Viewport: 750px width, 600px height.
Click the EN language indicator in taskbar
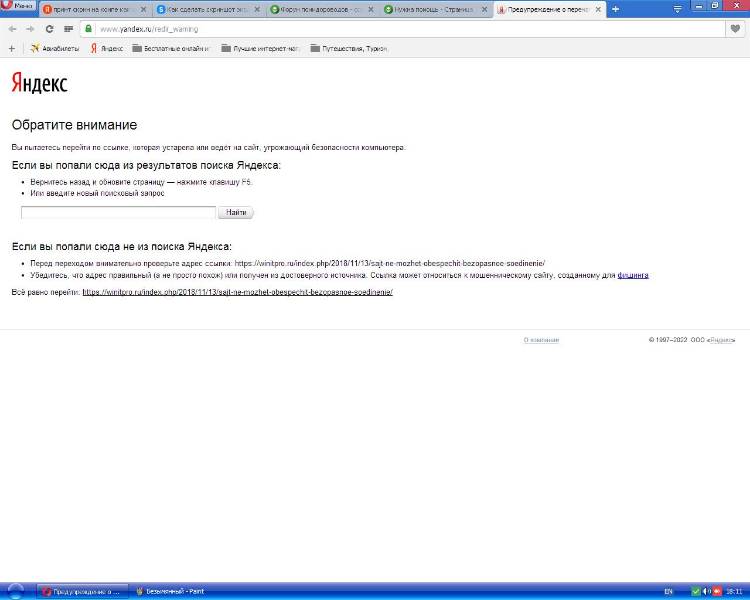coord(668,592)
